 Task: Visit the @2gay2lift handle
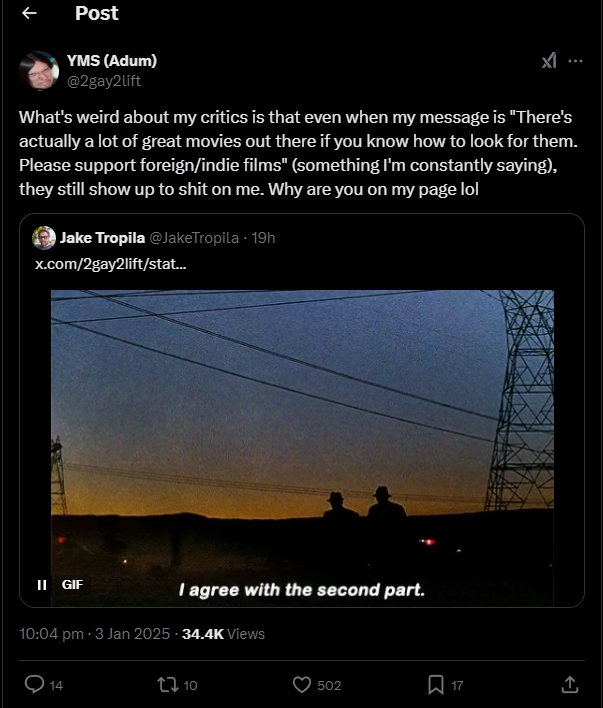(104, 81)
